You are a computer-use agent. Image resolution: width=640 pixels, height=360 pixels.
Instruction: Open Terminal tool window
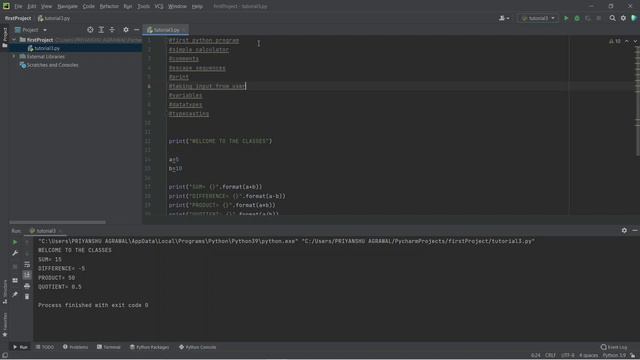[x=109, y=347]
